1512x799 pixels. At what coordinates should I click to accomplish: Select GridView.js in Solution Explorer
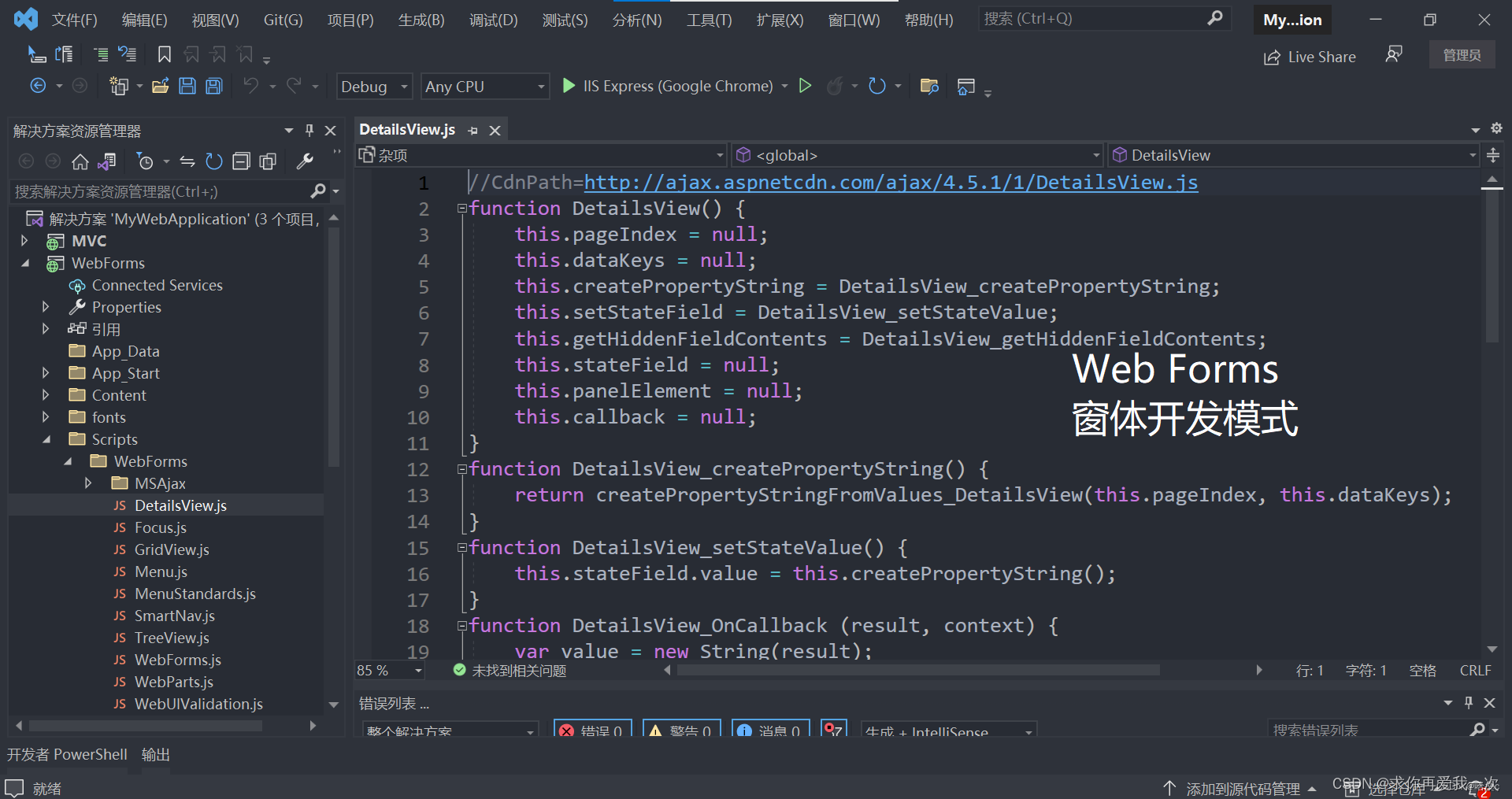(172, 549)
